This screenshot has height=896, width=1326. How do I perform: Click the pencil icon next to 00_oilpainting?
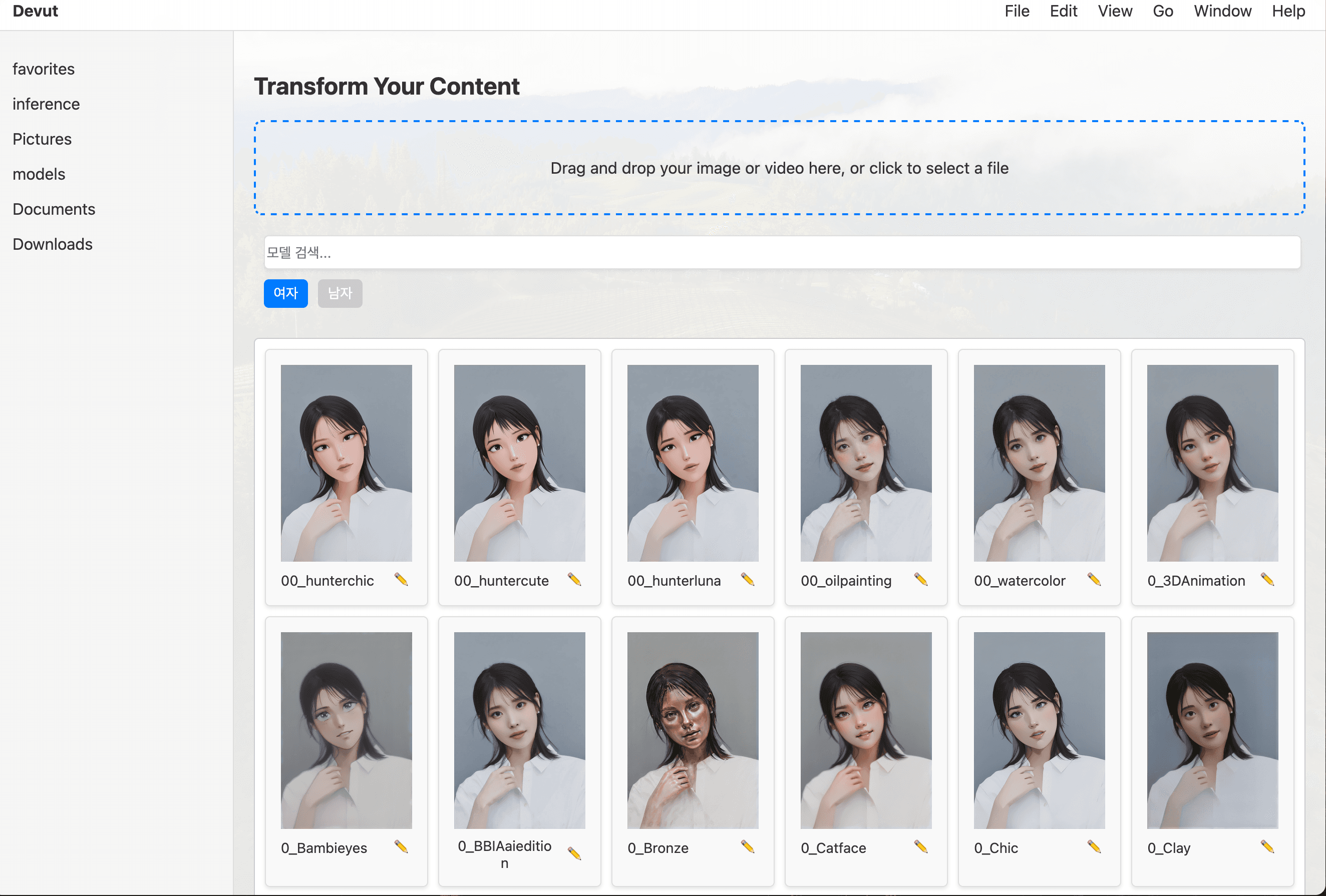(x=922, y=580)
